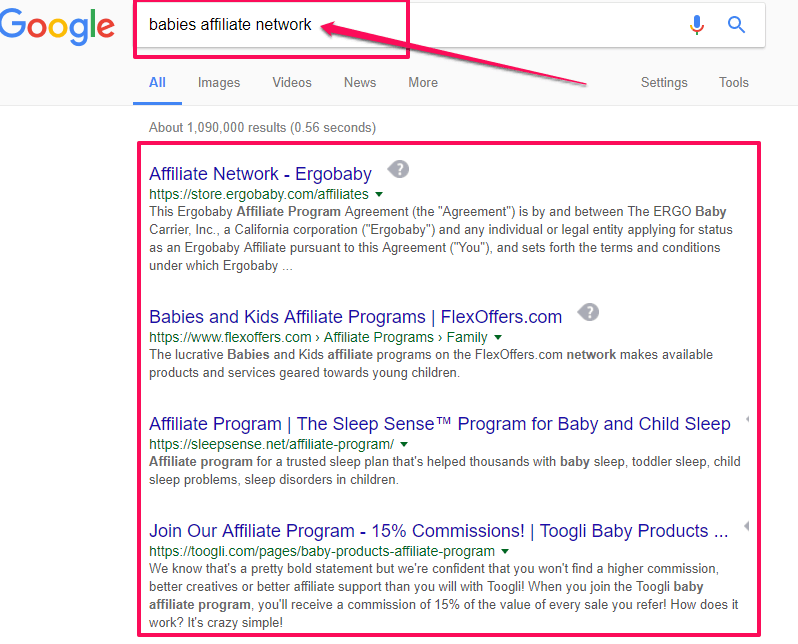Expand the dropdown arrow after sleepsense.net URL

[x=404, y=444]
